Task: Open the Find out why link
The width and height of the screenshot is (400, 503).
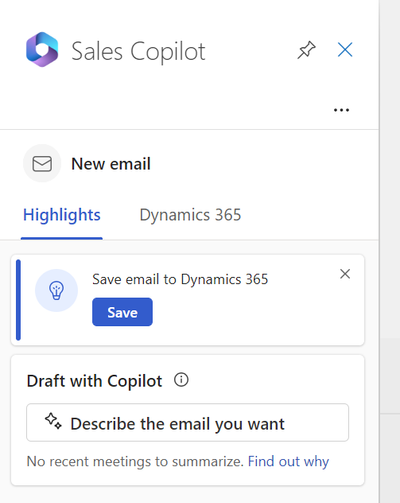Action: (288, 462)
